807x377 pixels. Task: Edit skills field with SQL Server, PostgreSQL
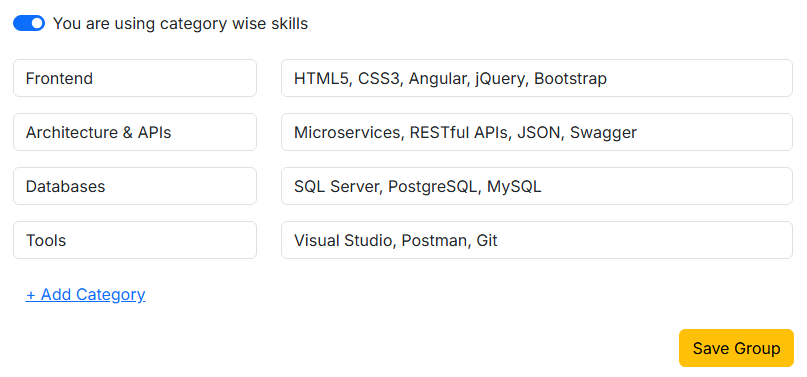[x=537, y=186]
